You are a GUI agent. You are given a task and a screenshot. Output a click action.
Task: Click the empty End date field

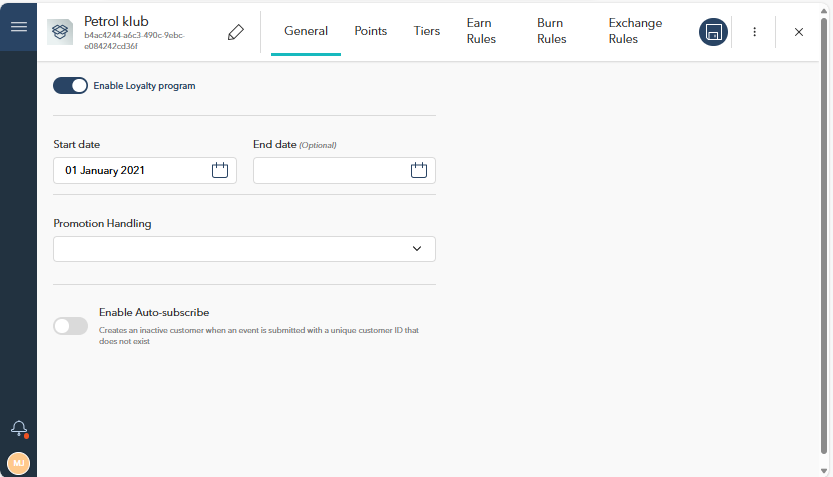344,171
